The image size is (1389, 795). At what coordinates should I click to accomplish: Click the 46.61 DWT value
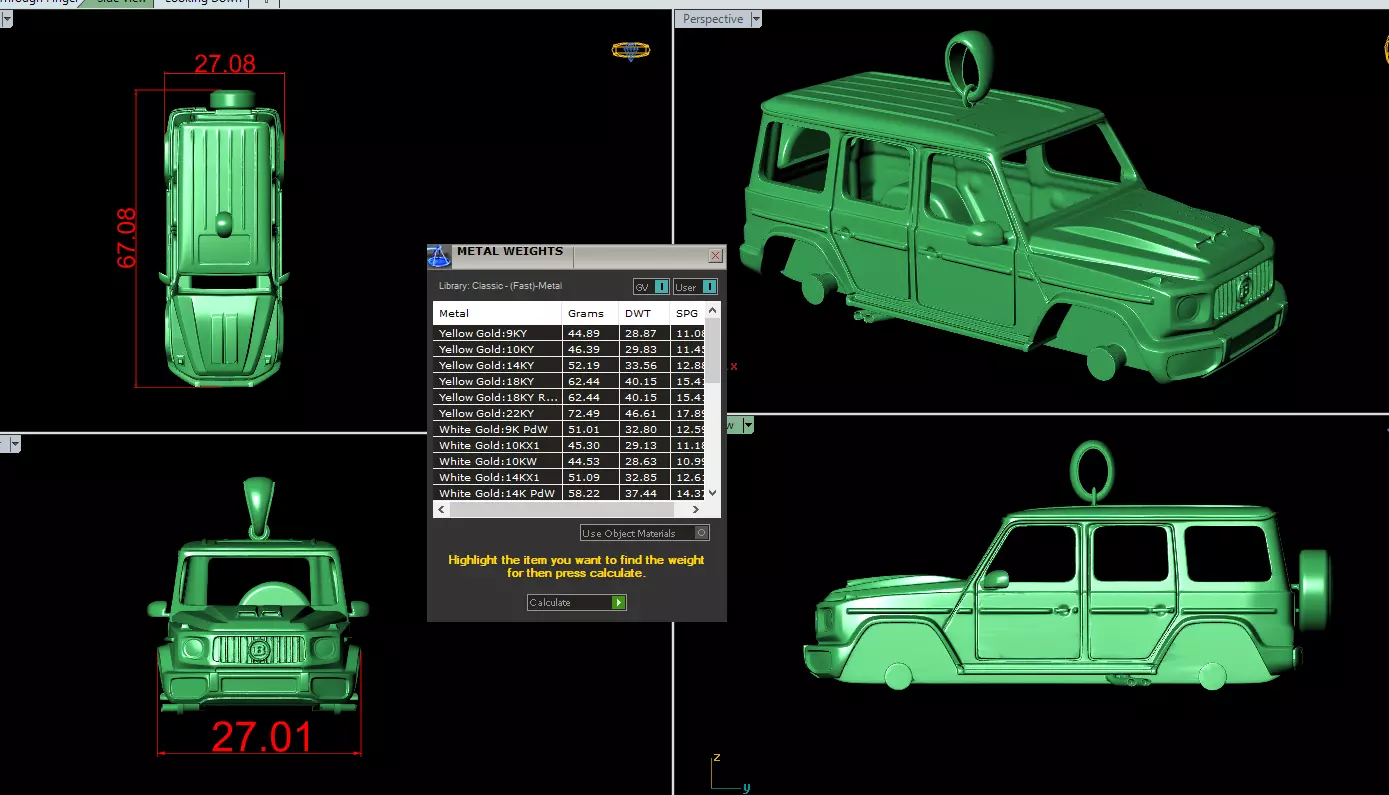pyautogui.click(x=641, y=413)
